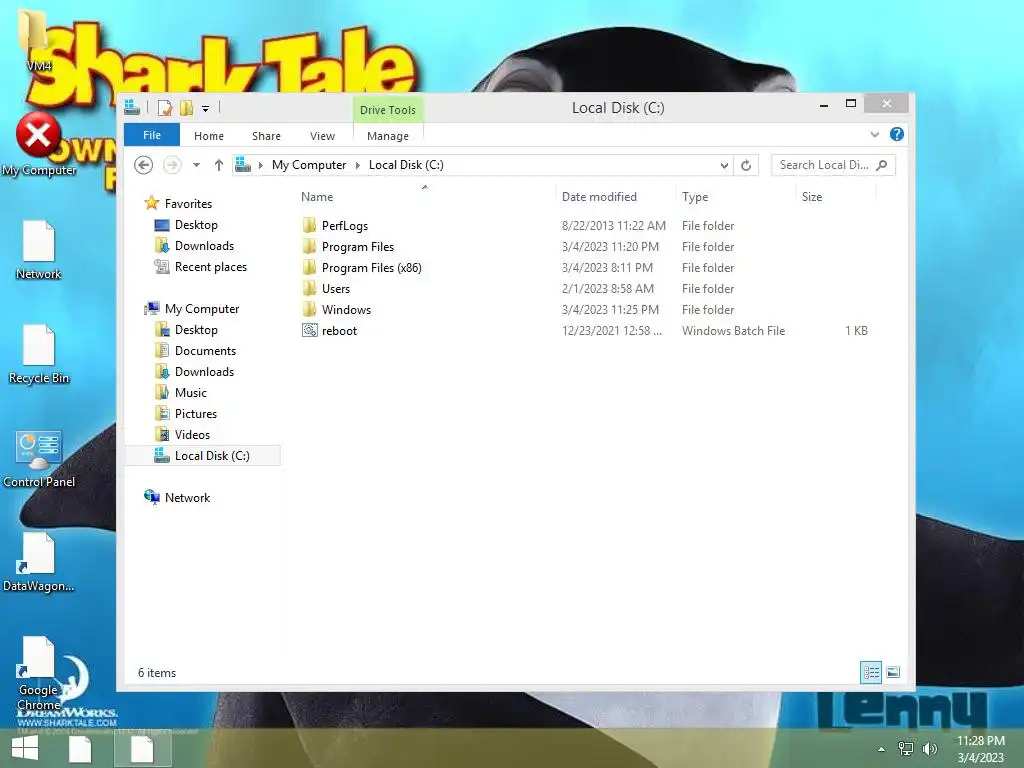Expand the breadcrumb arrow before My Computer
This screenshot has width=1024, height=768.
[x=261, y=165]
